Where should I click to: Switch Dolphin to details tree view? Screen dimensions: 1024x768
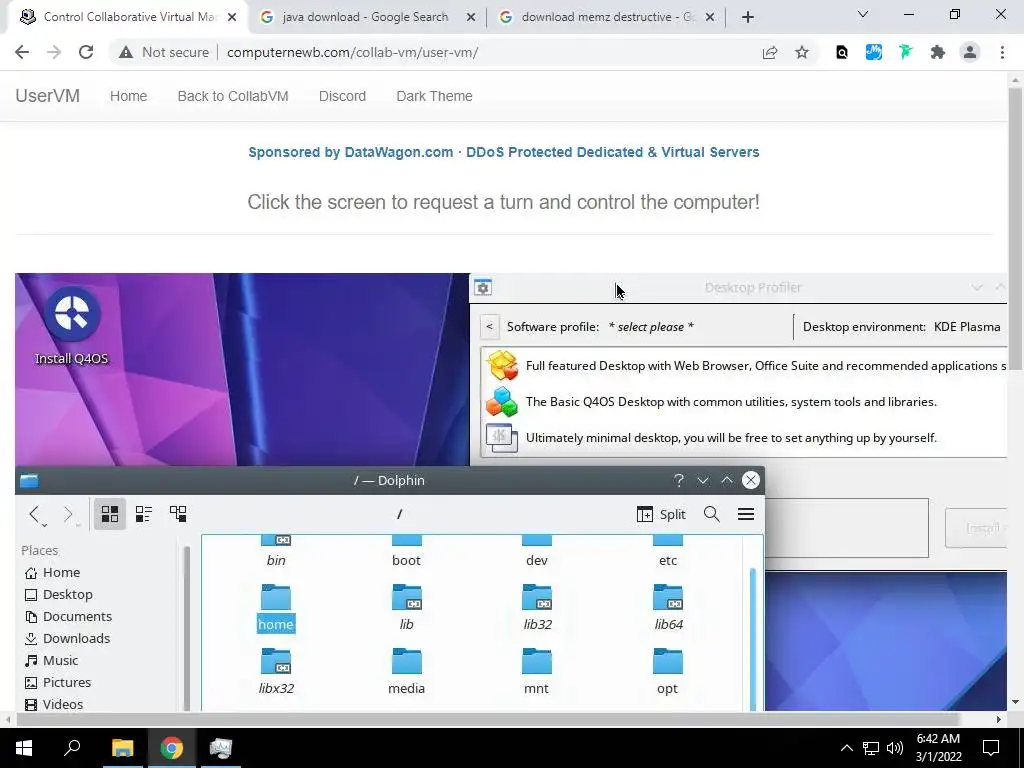pos(178,514)
